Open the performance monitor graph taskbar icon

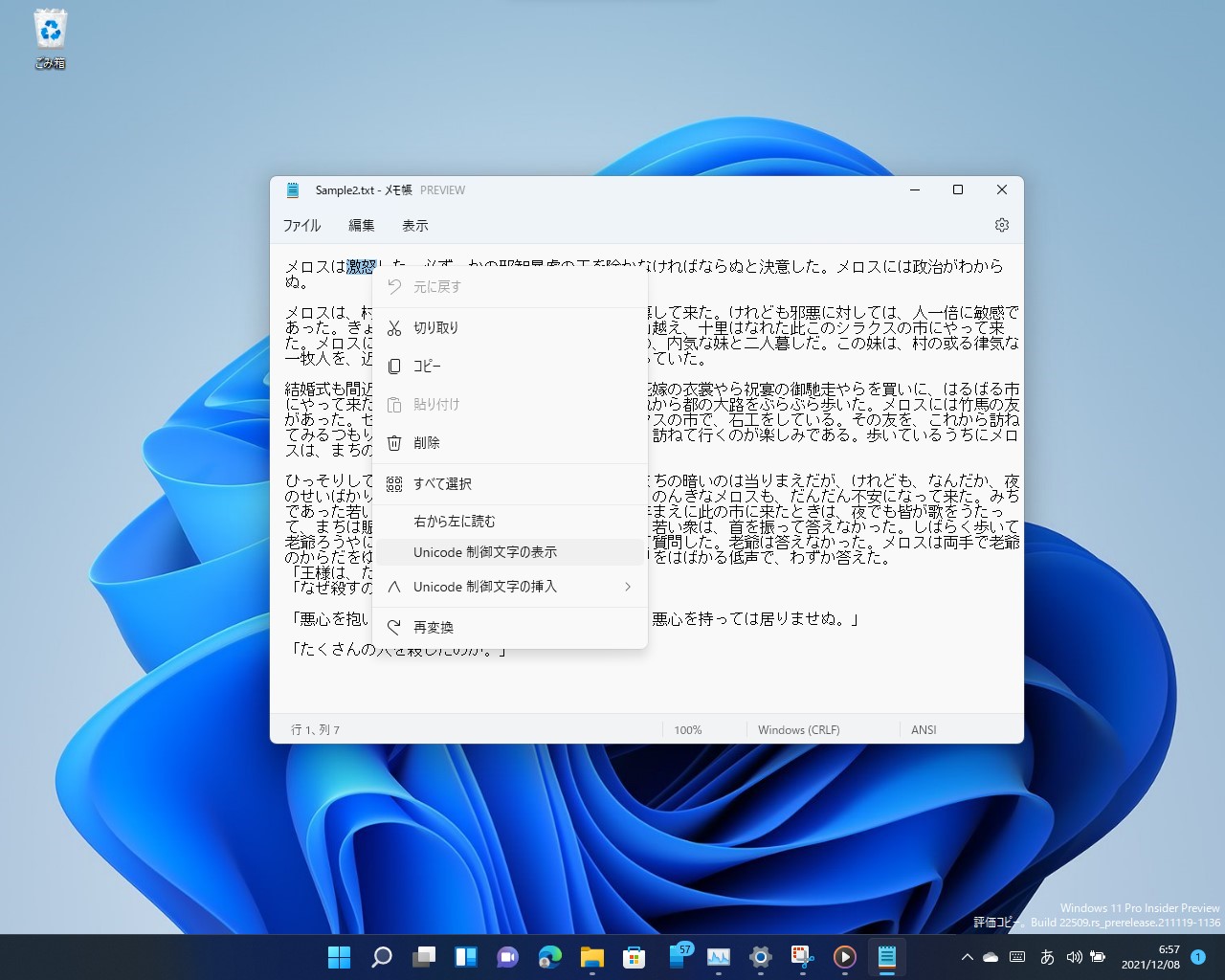coord(719,956)
